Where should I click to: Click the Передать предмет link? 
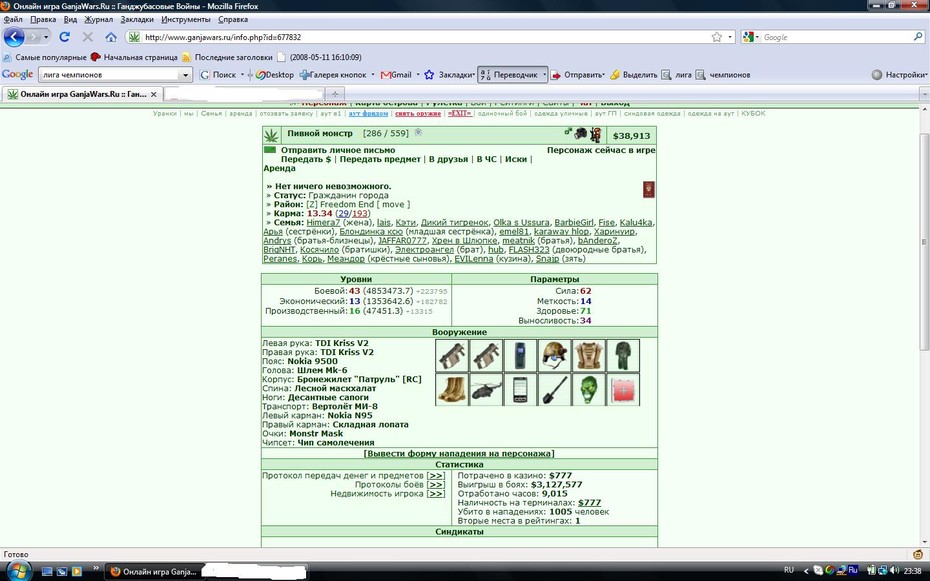coord(380,159)
